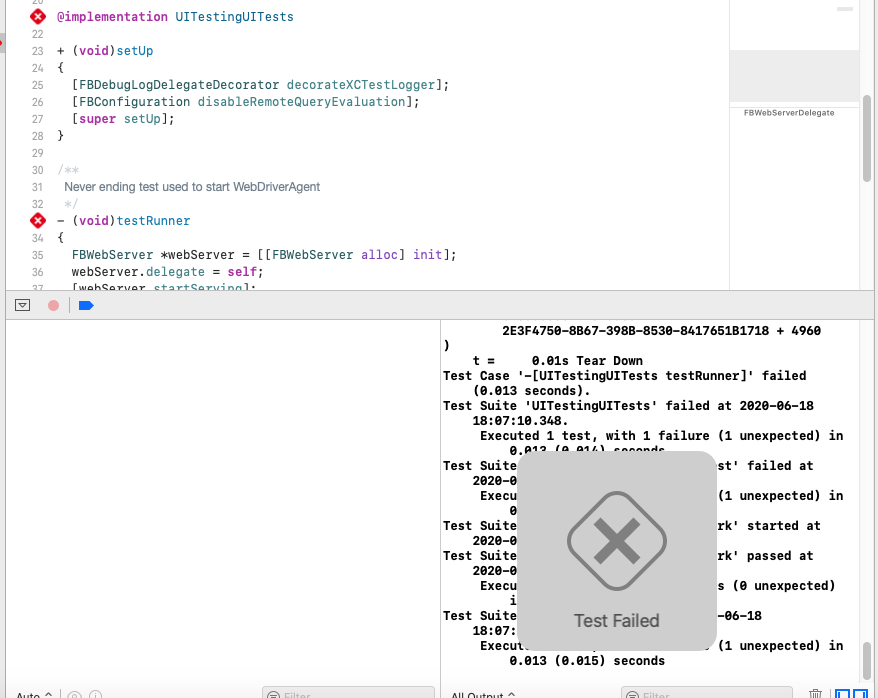
Task: Click the setUp method name on line 23
Action: click(135, 51)
